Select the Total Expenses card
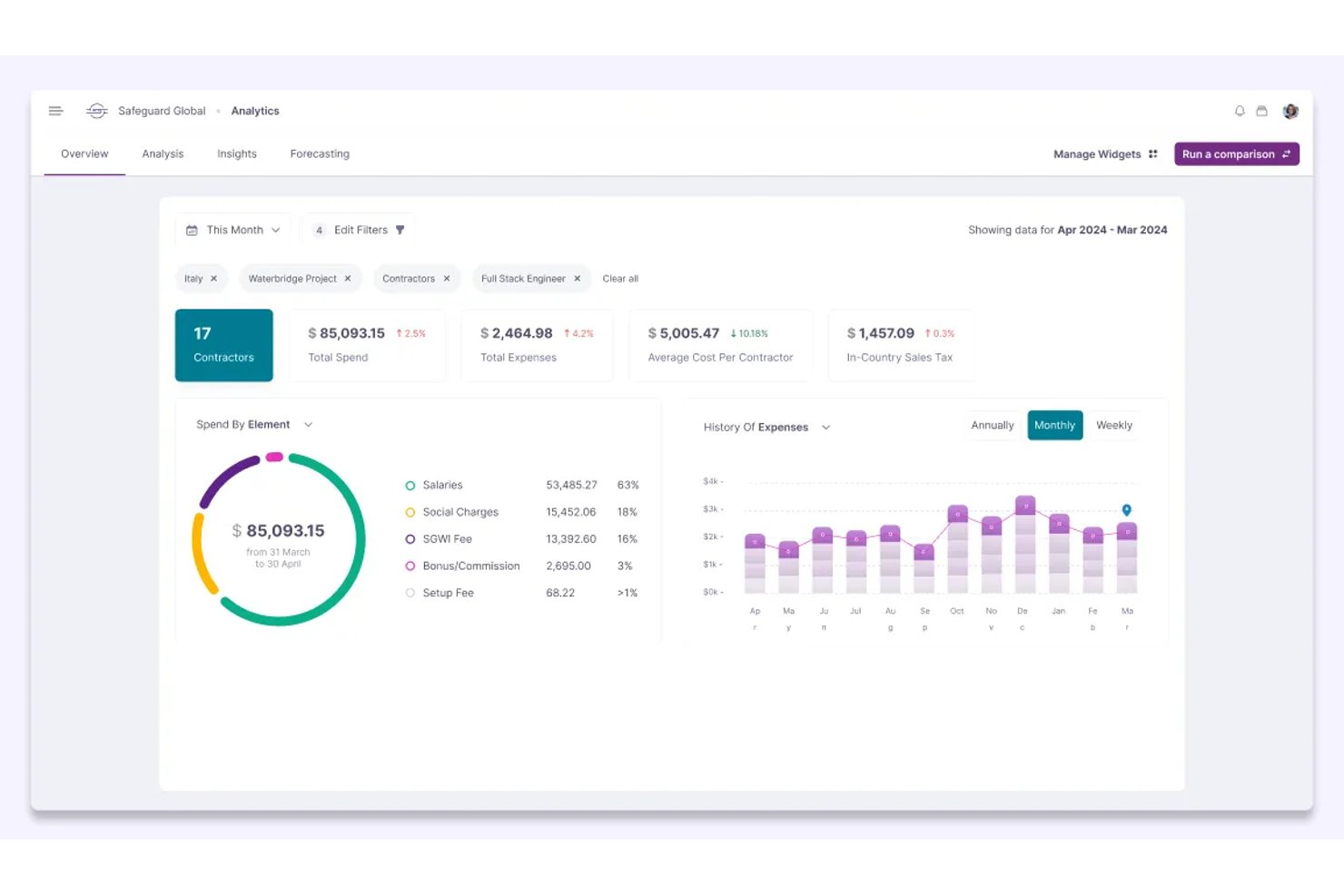 point(537,345)
